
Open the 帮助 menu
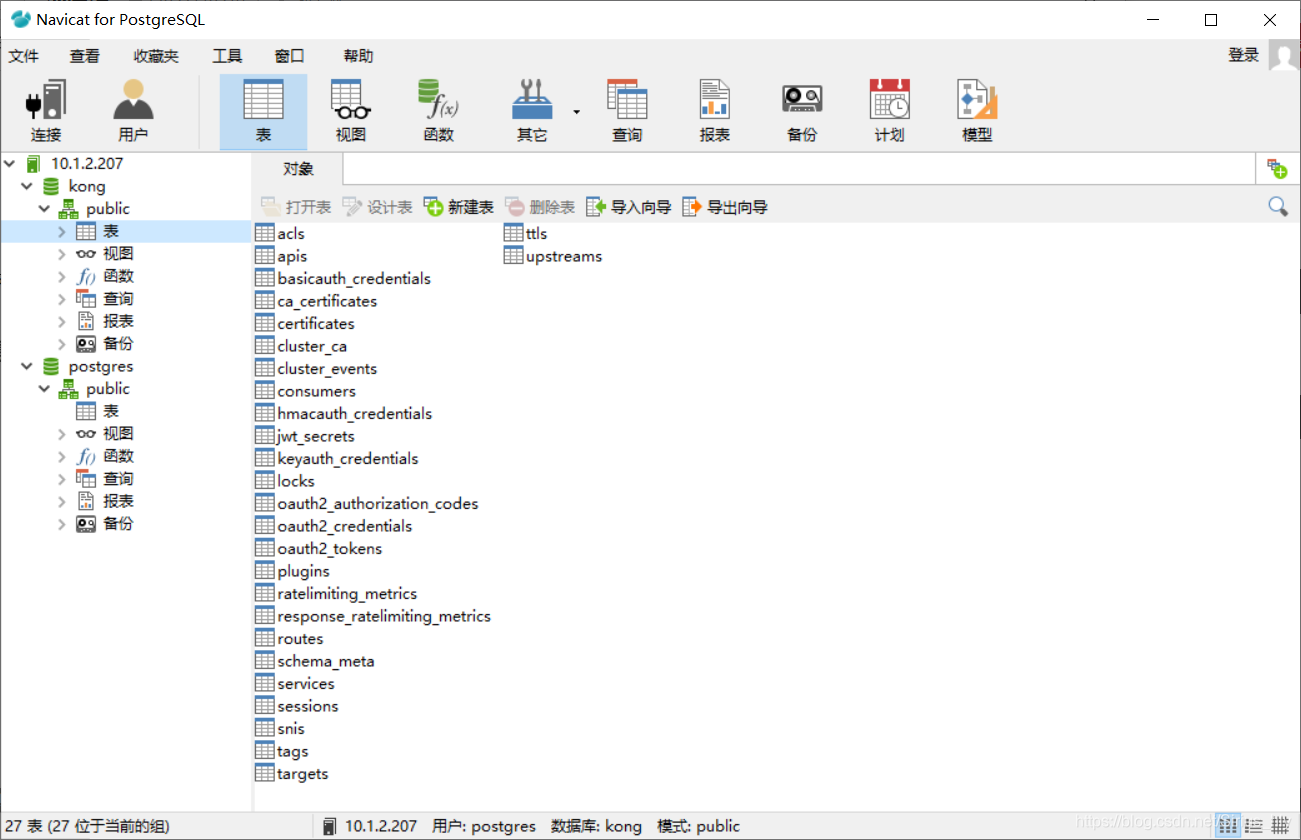358,56
